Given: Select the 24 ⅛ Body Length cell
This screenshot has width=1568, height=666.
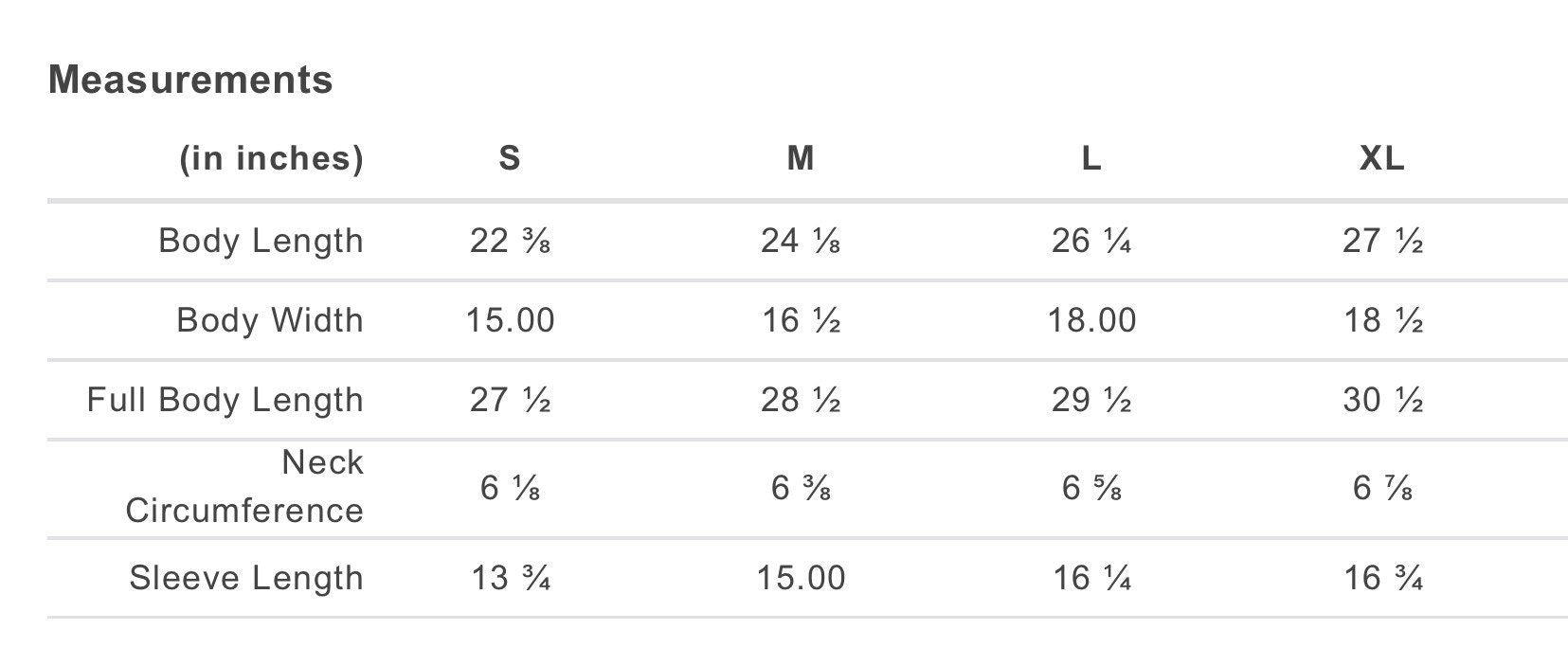Looking at the screenshot, I should click(x=801, y=241).
